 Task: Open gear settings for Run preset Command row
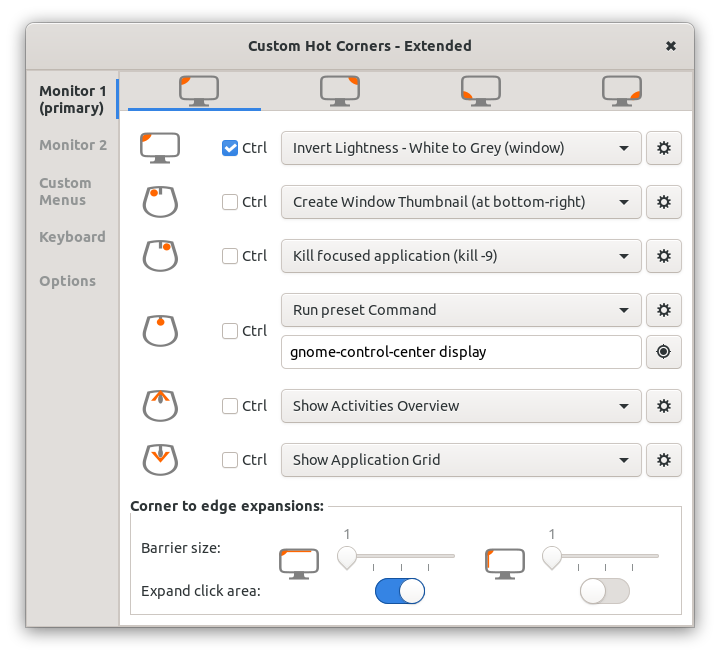coord(664,310)
